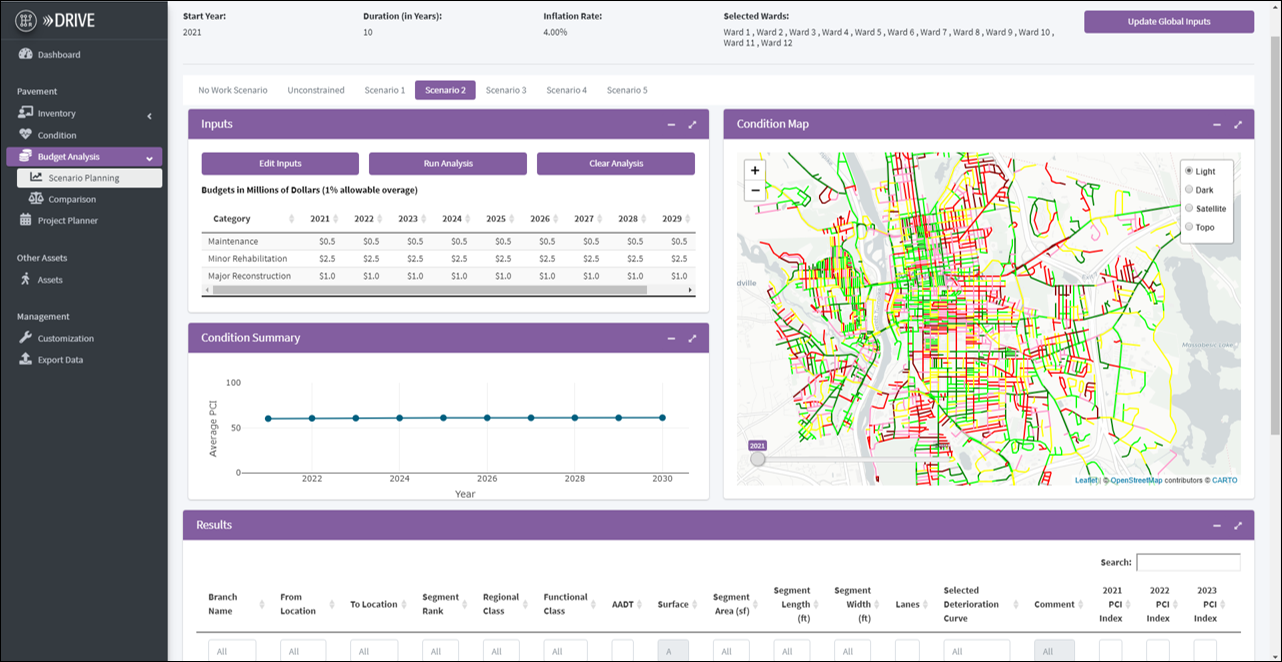The image size is (1282, 662).
Task: Click the Run Analysis button
Action: [448, 163]
